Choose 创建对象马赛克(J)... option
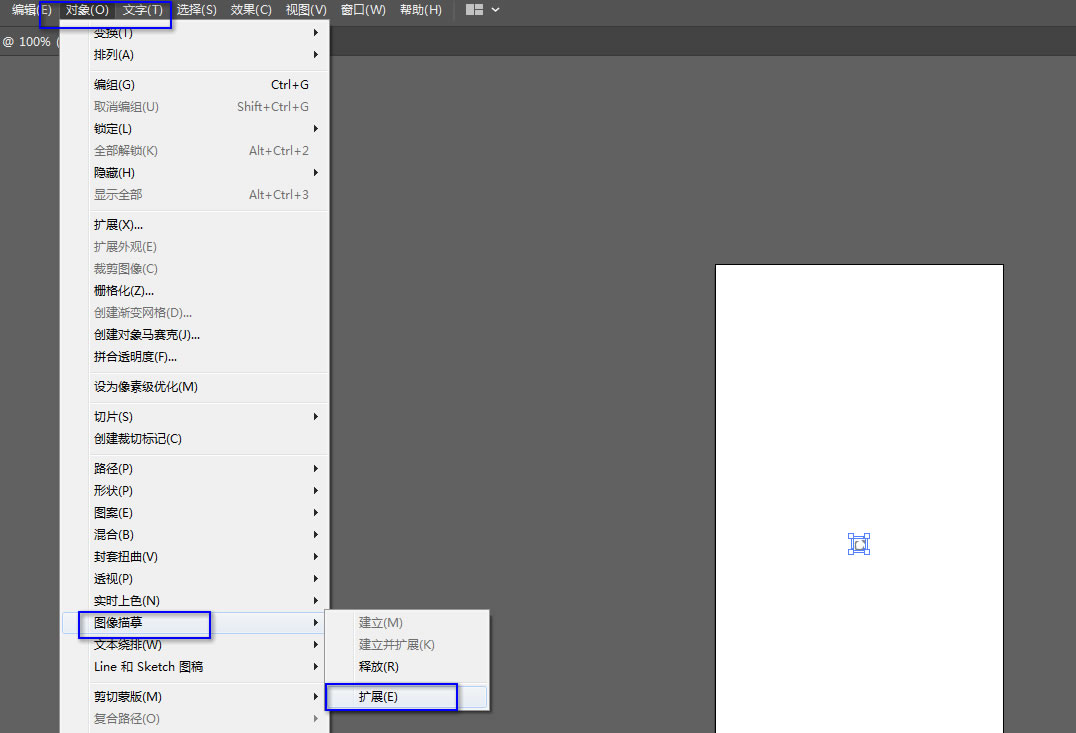 (147, 335)
